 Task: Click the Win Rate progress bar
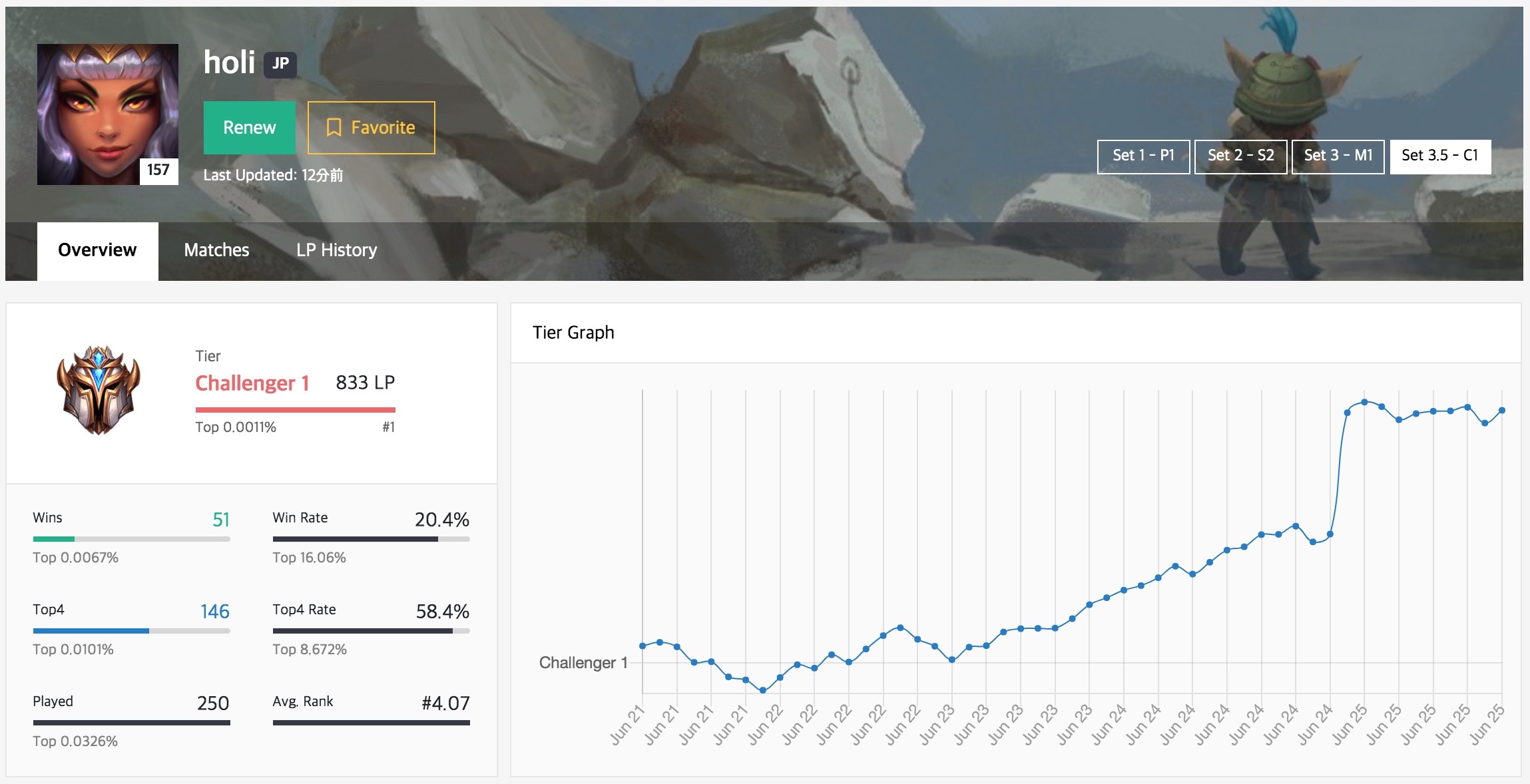click(371, 539)
